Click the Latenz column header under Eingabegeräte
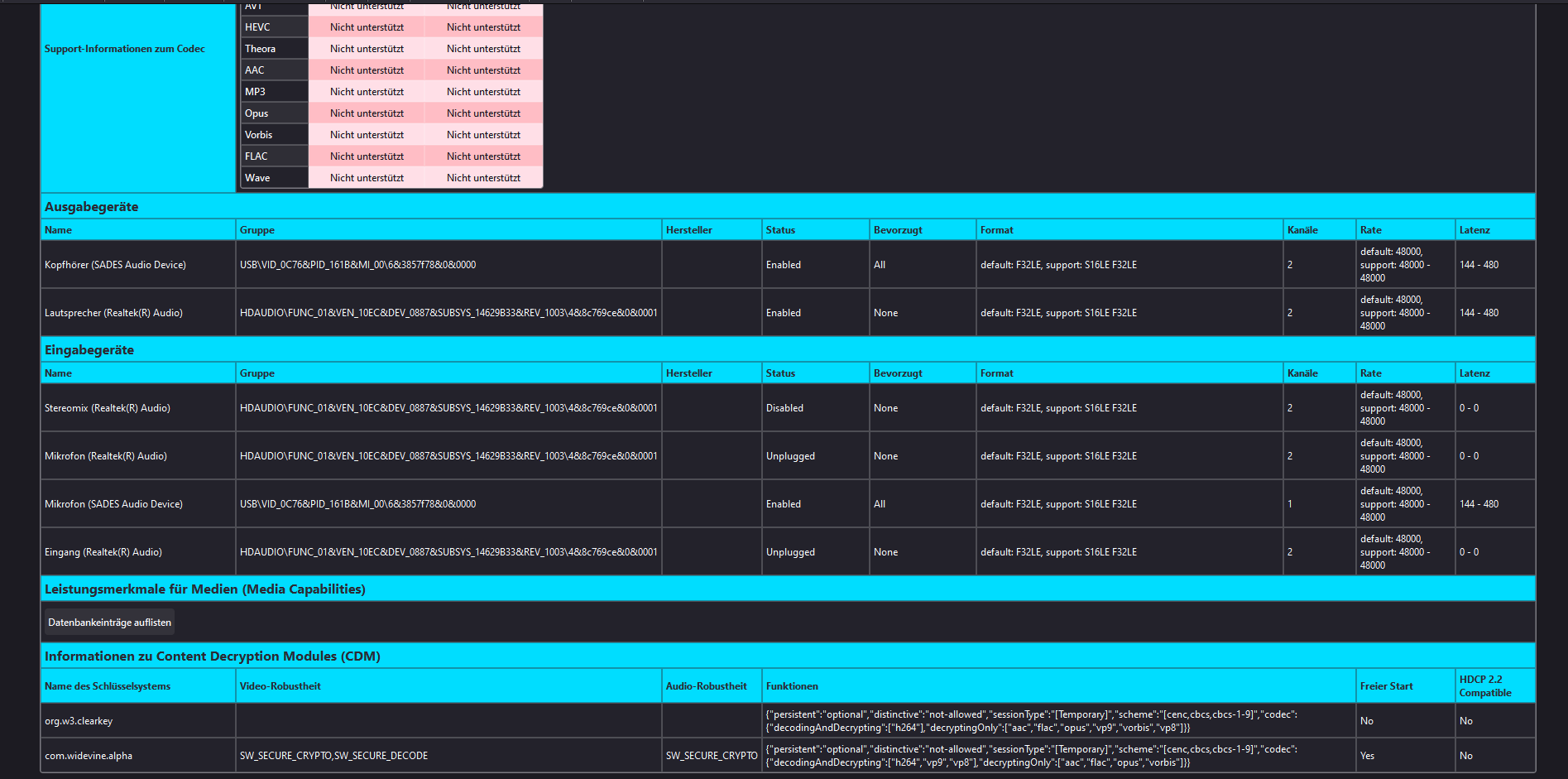Screen dimensions: 1568x779 pos(1474,373)
